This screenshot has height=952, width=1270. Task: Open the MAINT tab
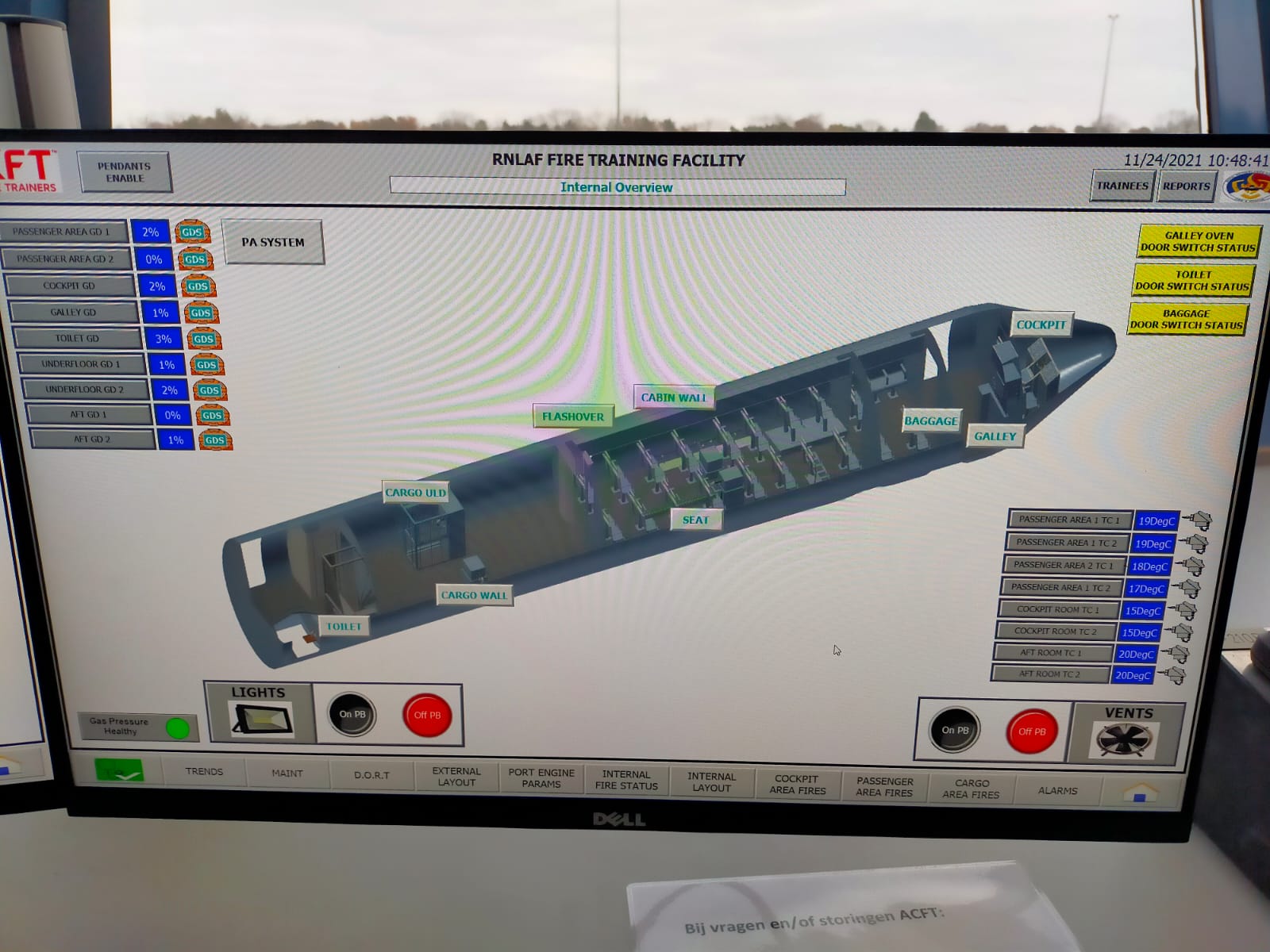point(287,773)
